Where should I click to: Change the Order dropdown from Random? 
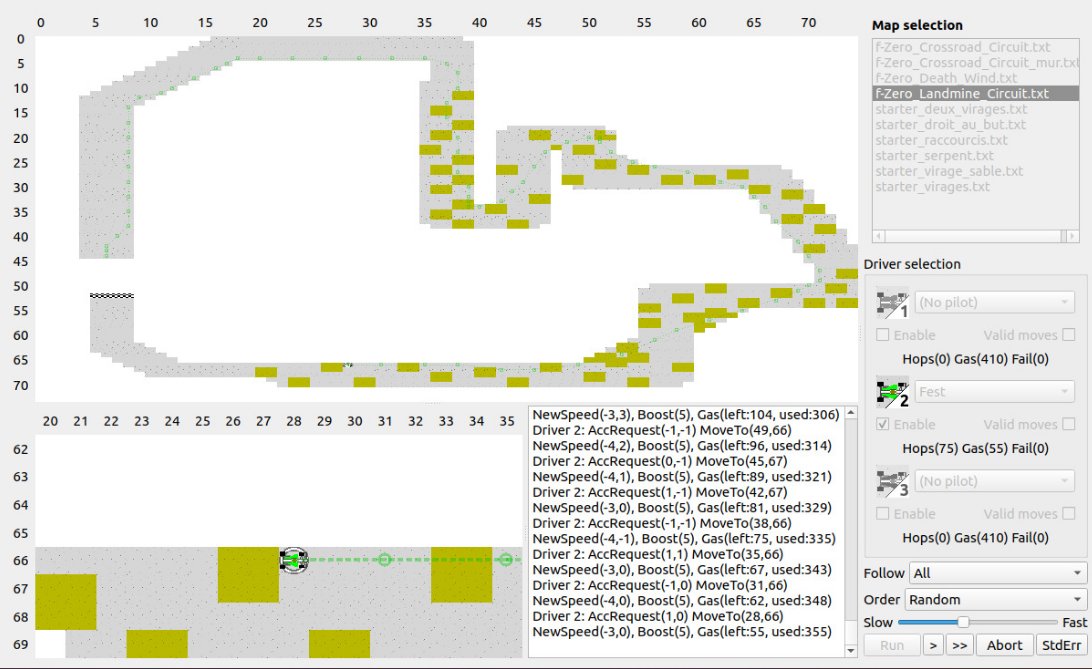click(x=994, y=599)
